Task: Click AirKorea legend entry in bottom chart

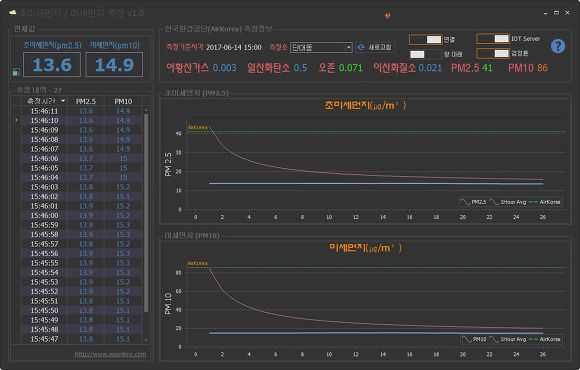Action: 545,339
